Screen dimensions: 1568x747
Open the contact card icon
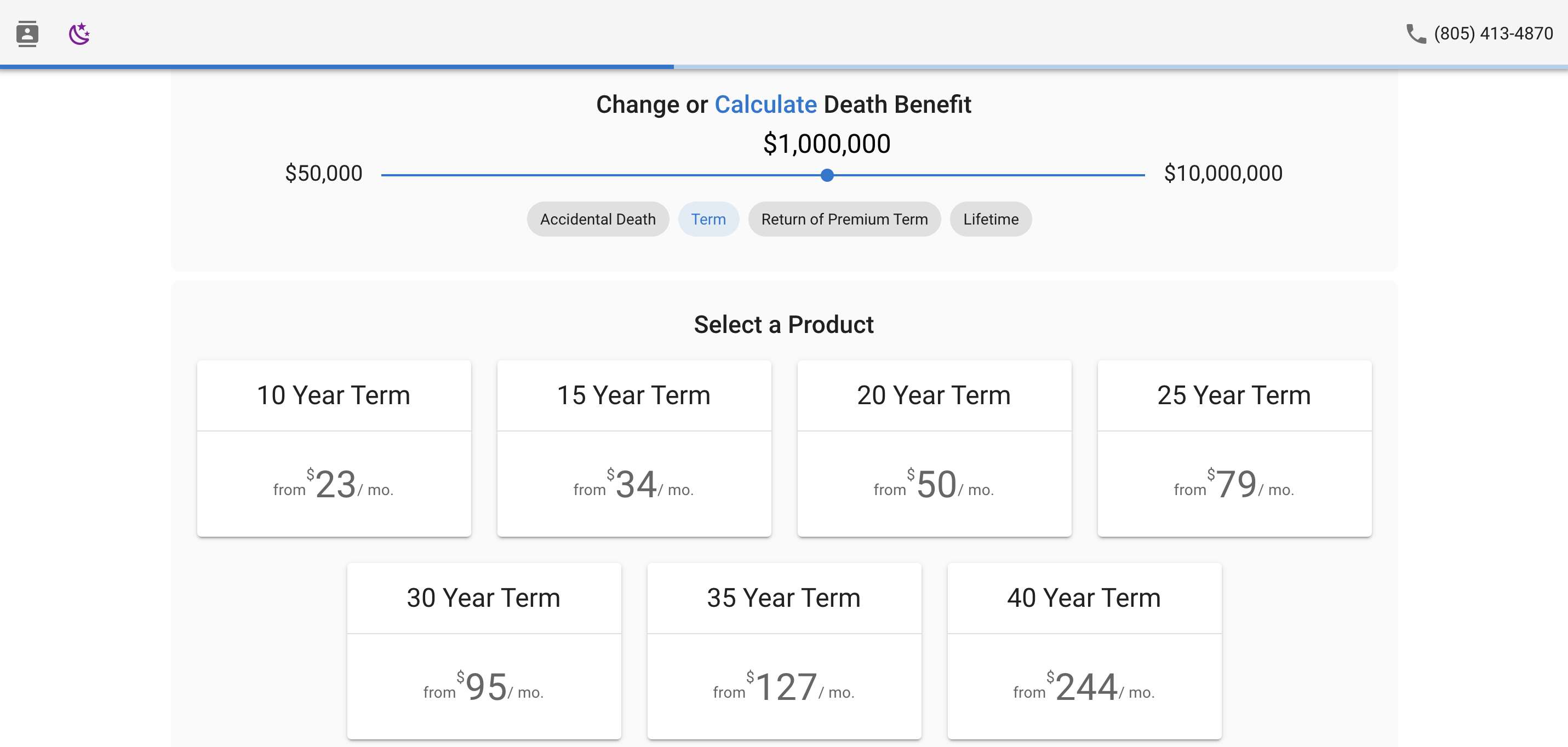coord(27,33)
